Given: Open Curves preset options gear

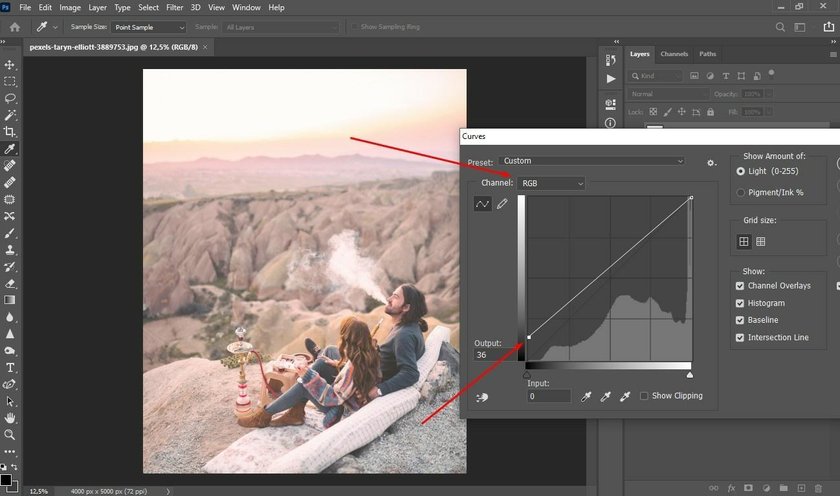Looking at the screenshot, I should pyautogui.click(x=711, y=162).
